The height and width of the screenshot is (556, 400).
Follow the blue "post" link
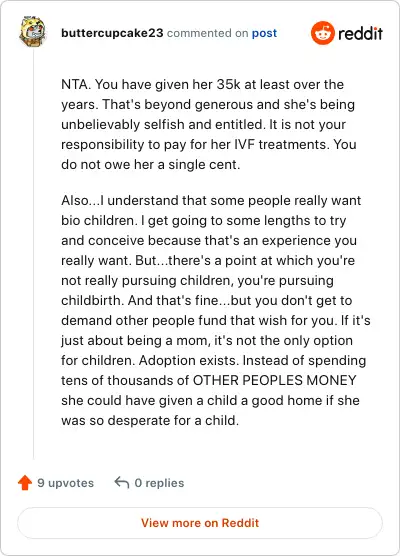(264, 33)
